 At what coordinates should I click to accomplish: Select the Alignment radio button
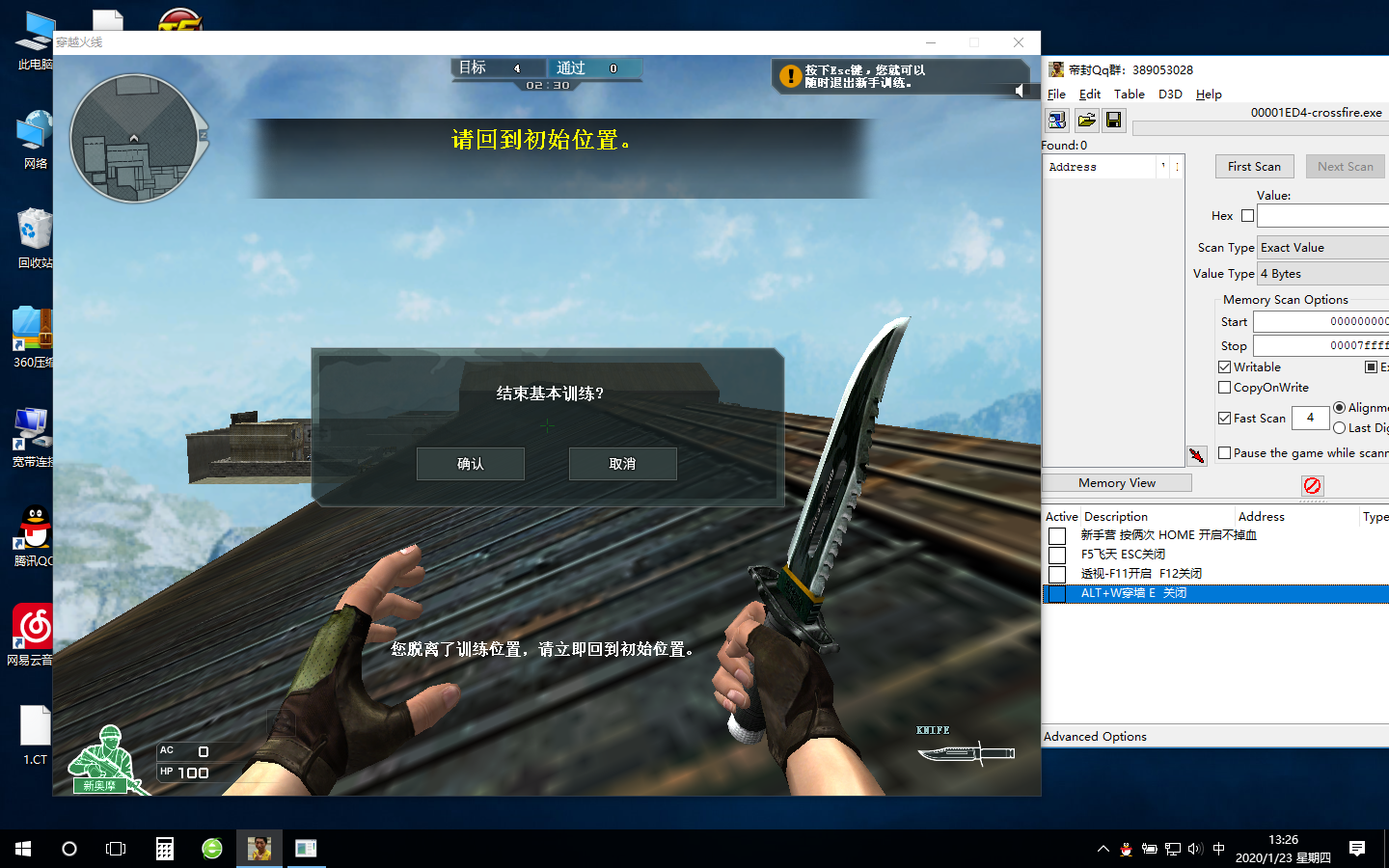pos(1339,408)
